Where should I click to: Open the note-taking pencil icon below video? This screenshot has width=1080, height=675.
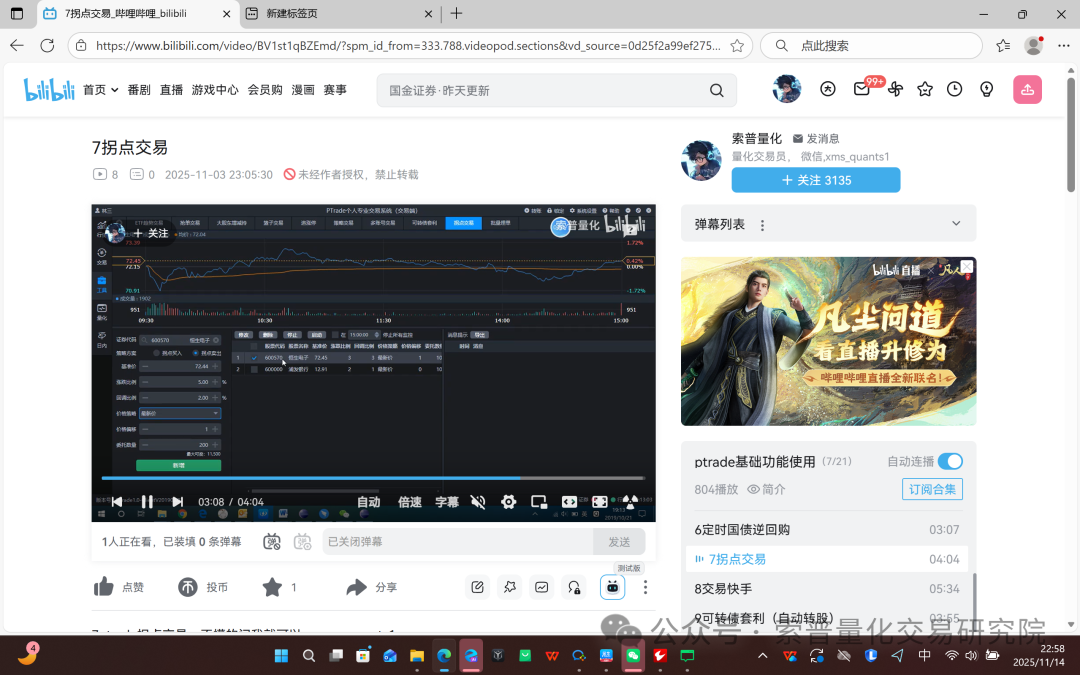[477, 587]
